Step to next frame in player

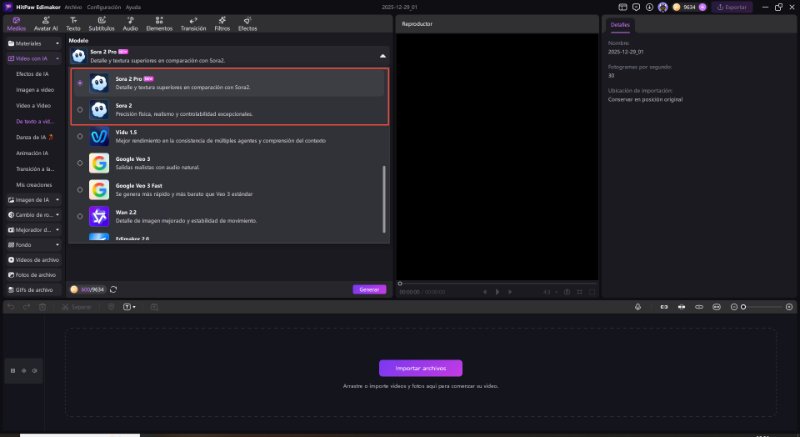[510, 292]
